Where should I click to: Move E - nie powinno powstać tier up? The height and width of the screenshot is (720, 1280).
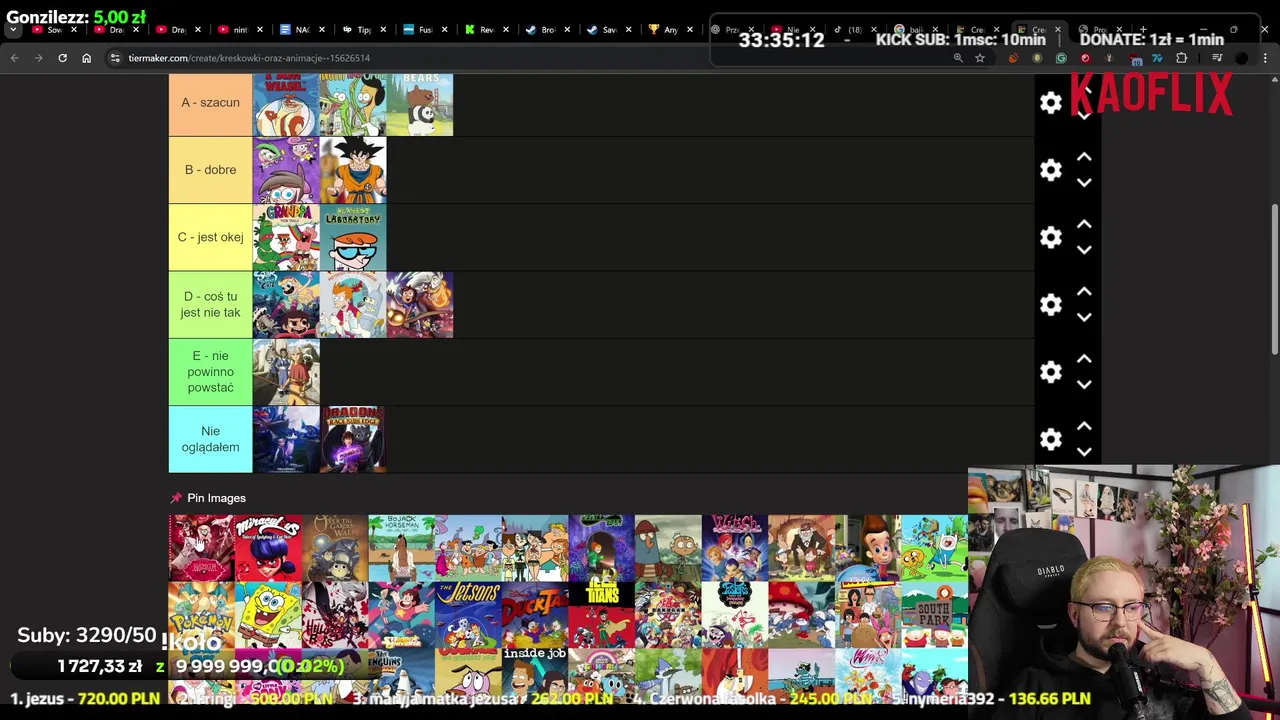[1084, 359]
